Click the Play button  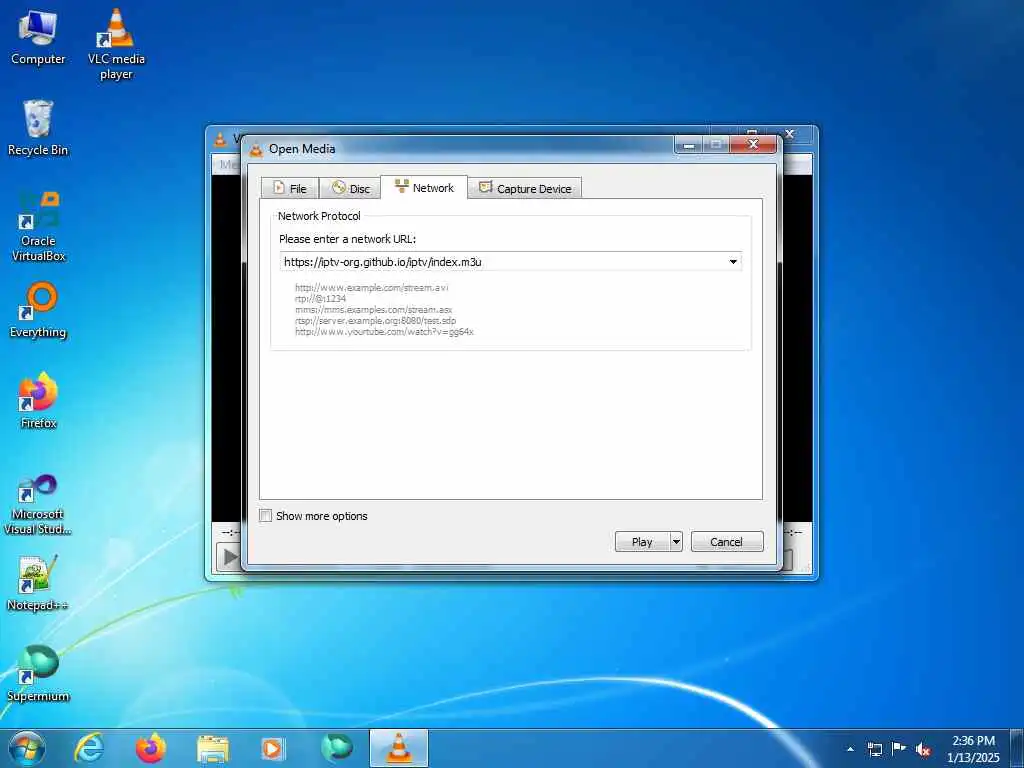[642, 541]
